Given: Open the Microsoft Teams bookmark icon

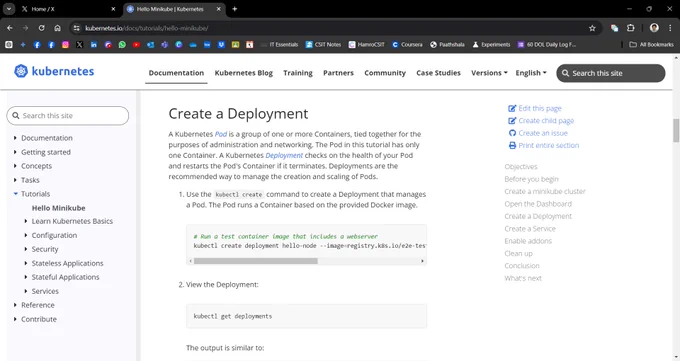Looking at the screenshot, I should (164, 45).
